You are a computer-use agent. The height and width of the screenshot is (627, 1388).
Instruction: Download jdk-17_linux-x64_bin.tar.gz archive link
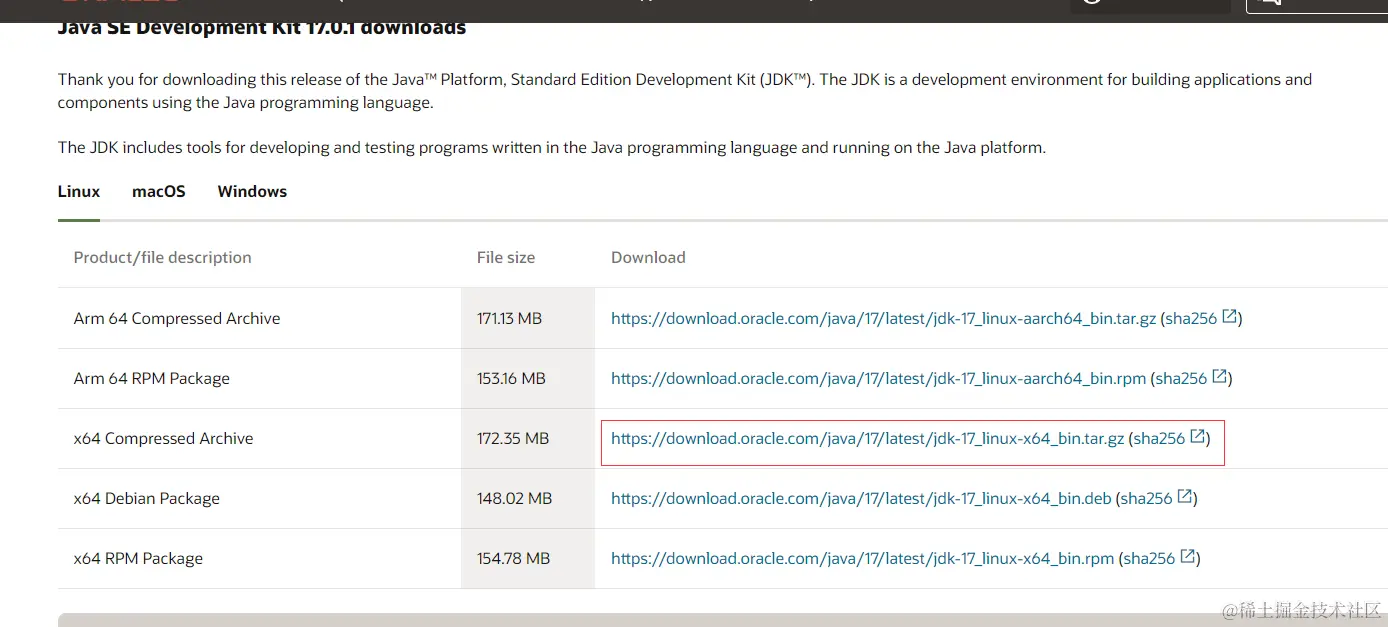[x=867, y=439]
